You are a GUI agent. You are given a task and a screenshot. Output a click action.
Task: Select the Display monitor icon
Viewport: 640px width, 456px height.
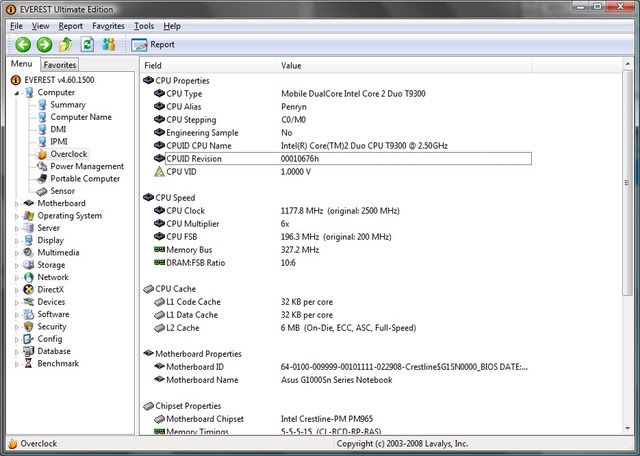point(29,240)
